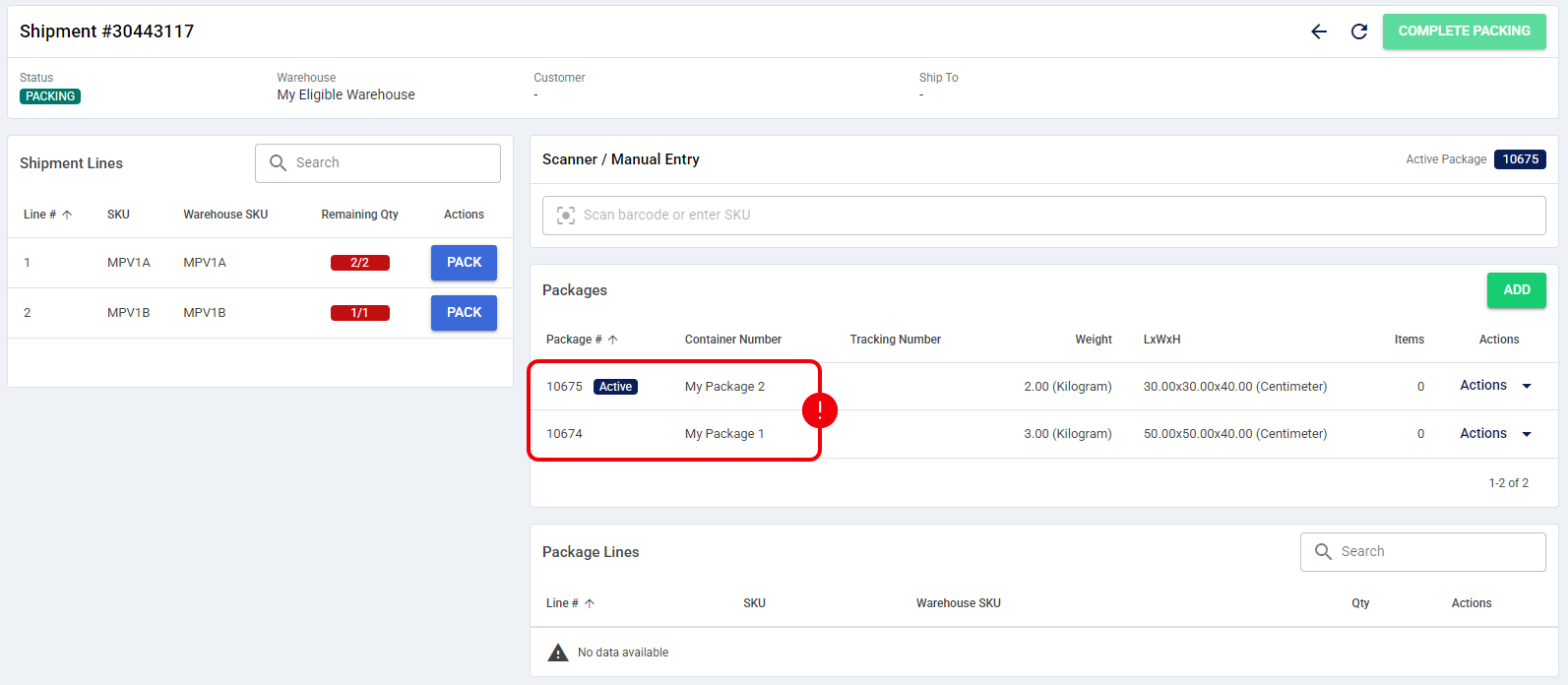Image resolution: width=1568 pixels, height=685 pixels.
Task: Refresh the shipment with the reload icon
Action: tap(1359, 31)
